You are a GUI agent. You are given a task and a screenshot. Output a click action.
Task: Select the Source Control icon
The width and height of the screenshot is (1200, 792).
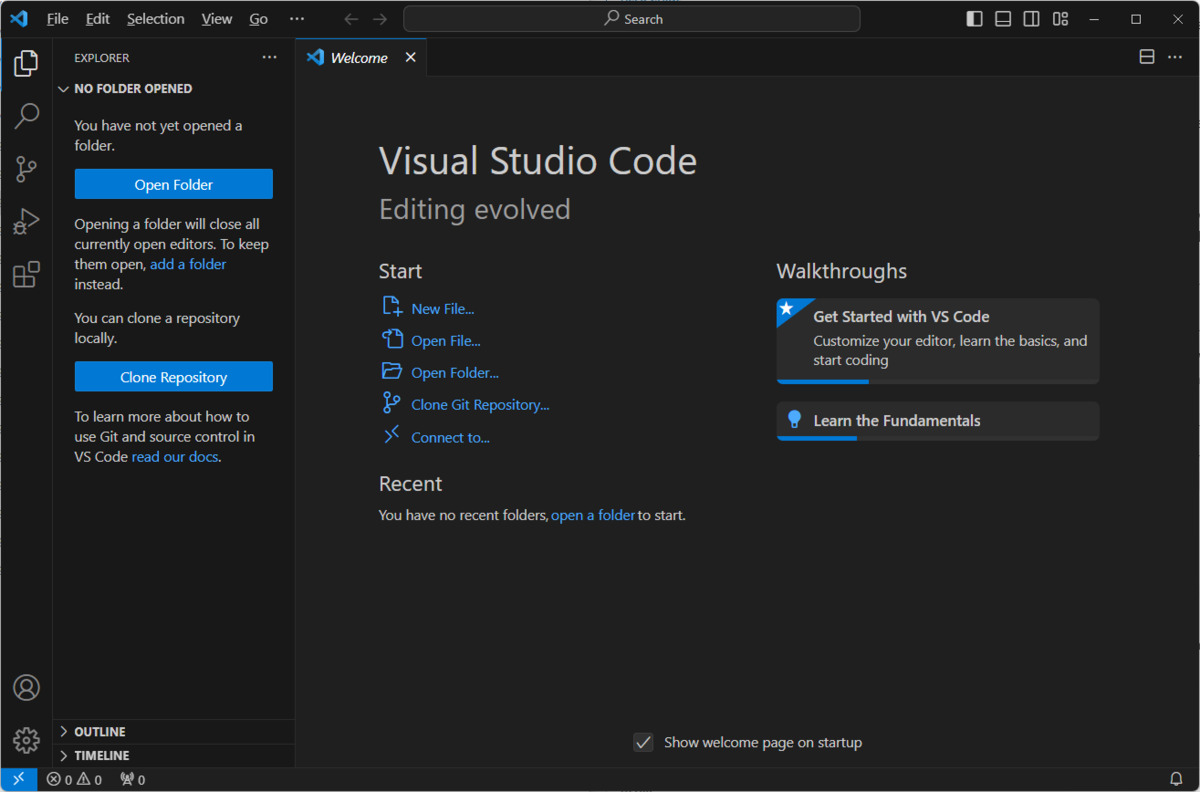26,169
